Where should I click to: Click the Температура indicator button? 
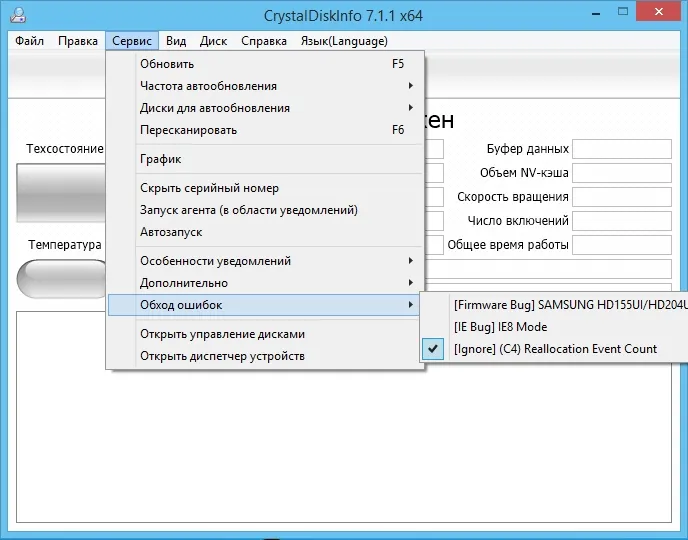tap(62, 279)
